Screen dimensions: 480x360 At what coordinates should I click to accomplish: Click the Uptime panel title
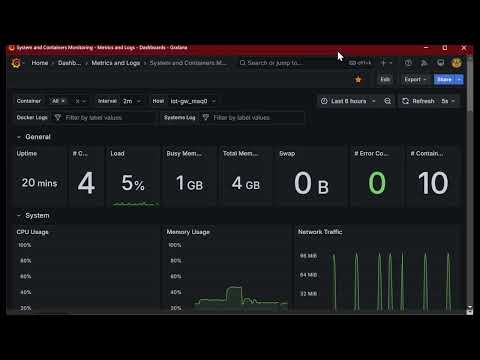click(27, 153)
